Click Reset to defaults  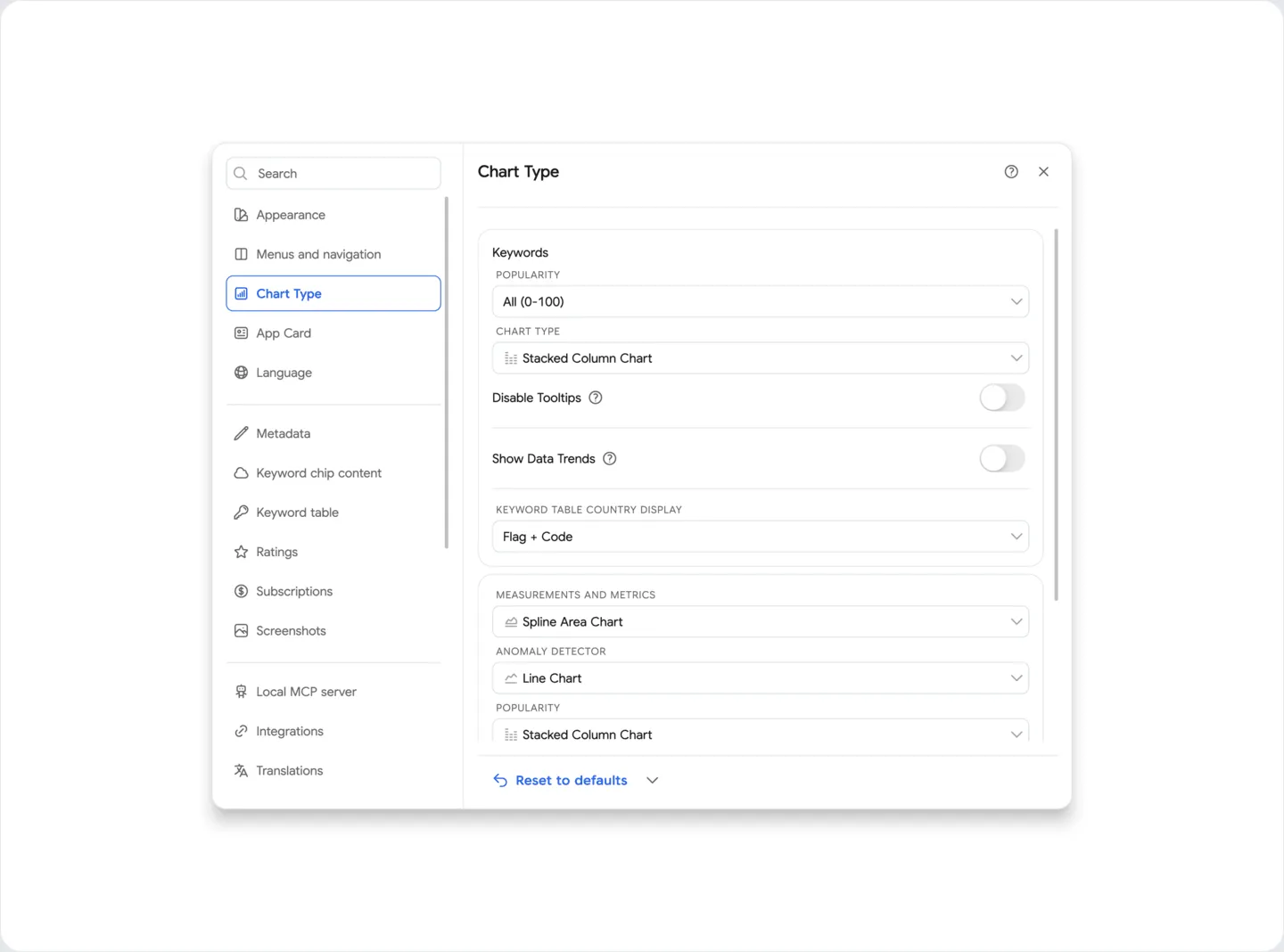(561, 781)
